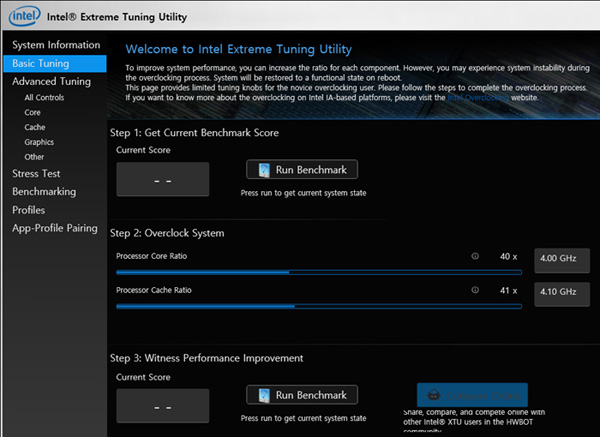Viewport: 600px width, 437px height.
Task: Click the 40 x core ratio value
Action: pyautogui.click(x=508, y=257)
